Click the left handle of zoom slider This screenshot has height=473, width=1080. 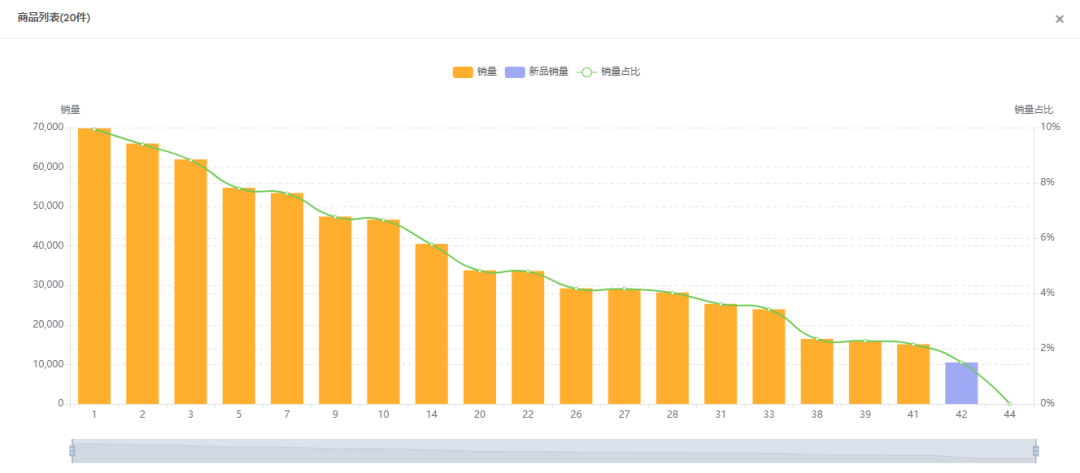tap(72, 451)
